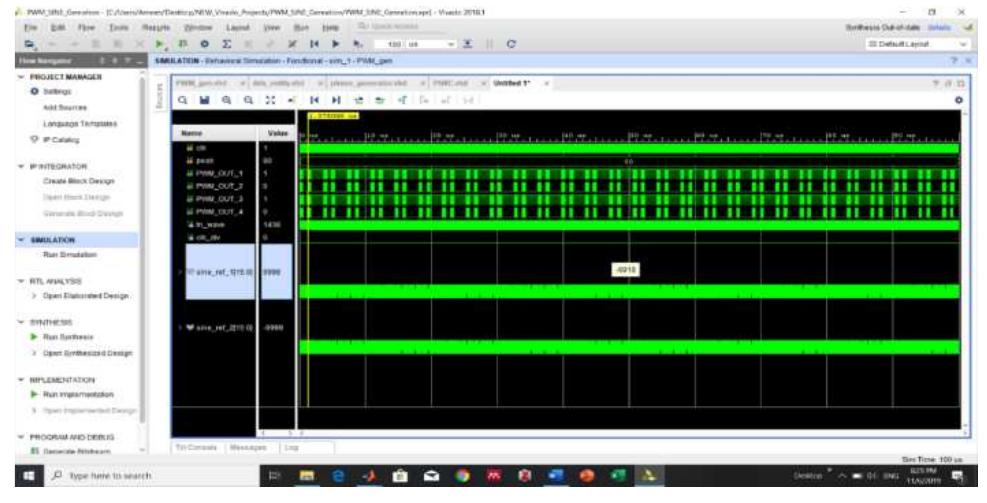Switch to the Messages tab
This screenshot has height=503, width=987.
(x=248, y=445)
